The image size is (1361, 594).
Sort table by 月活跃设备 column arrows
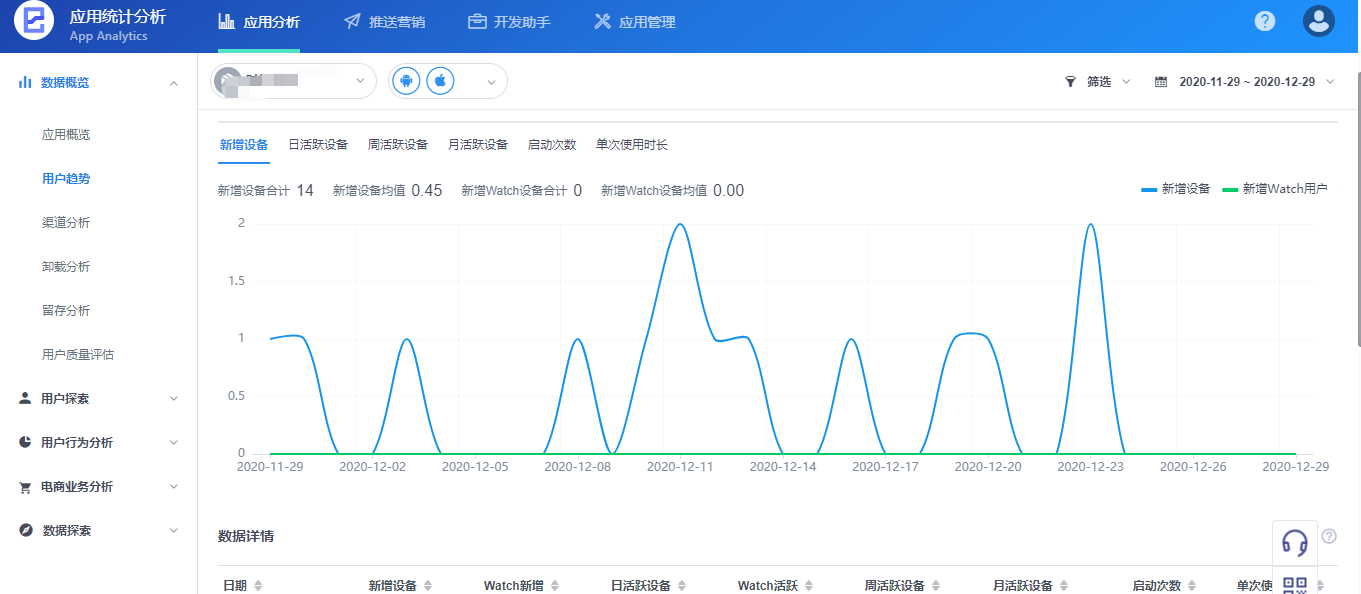(1064, 586)
